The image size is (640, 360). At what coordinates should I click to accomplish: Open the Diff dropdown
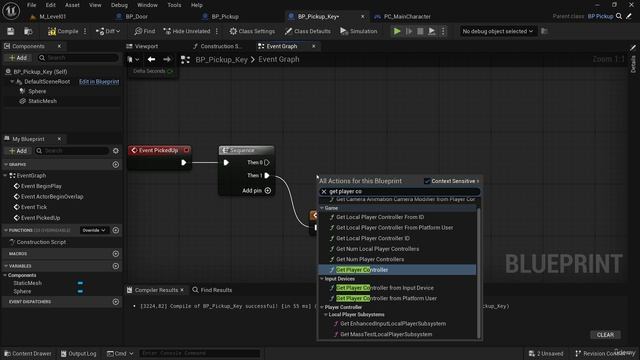(108, 31)
